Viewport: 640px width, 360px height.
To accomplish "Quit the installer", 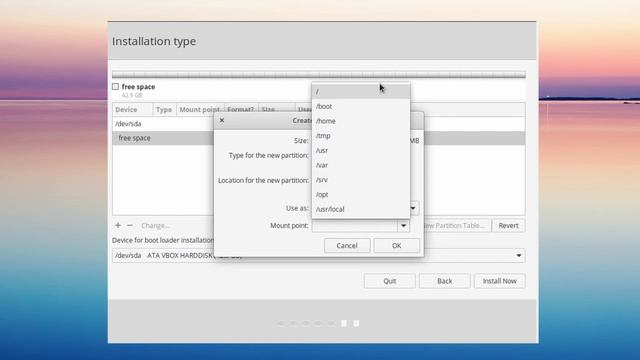I will point(389,281).
